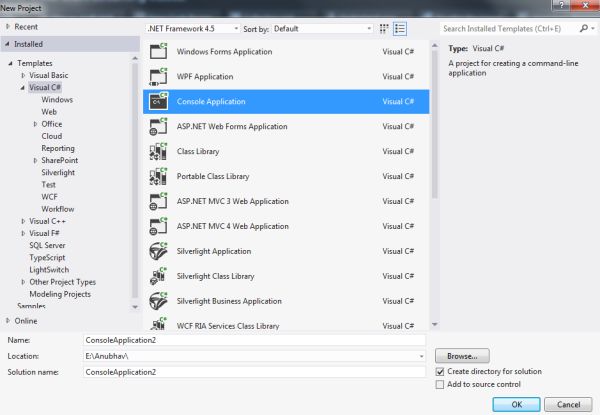
Task: Expand the Visual Basic tree node
Action: 23,75
